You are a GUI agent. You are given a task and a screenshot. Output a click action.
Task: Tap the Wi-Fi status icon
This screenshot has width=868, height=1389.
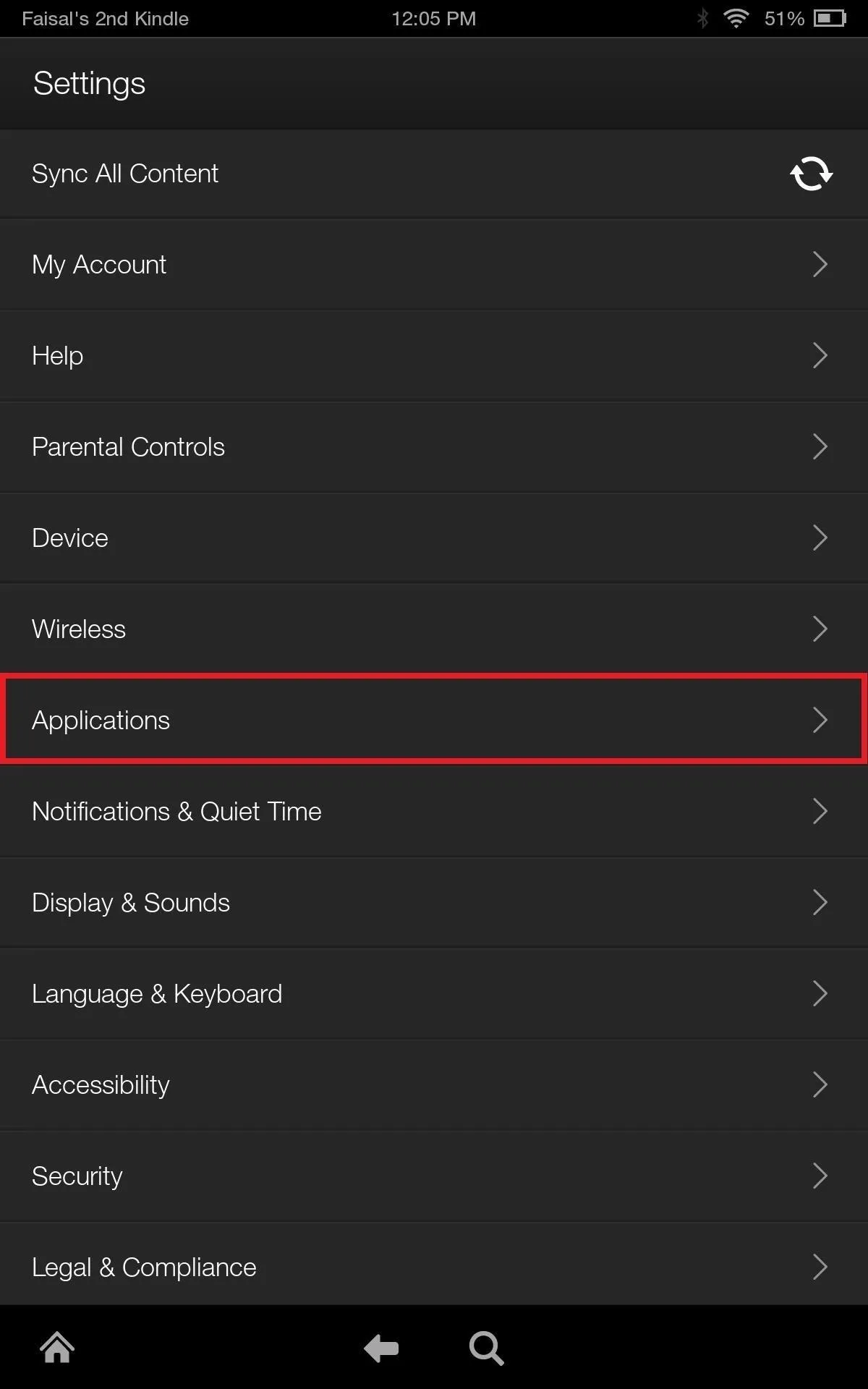tap(736, 19)
